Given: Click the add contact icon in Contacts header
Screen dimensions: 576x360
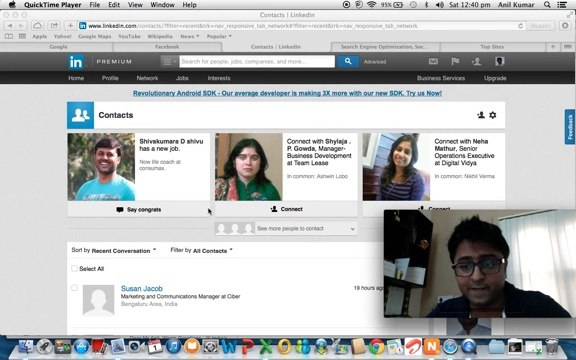Looking at the screenshot, I should coord(481,115).
